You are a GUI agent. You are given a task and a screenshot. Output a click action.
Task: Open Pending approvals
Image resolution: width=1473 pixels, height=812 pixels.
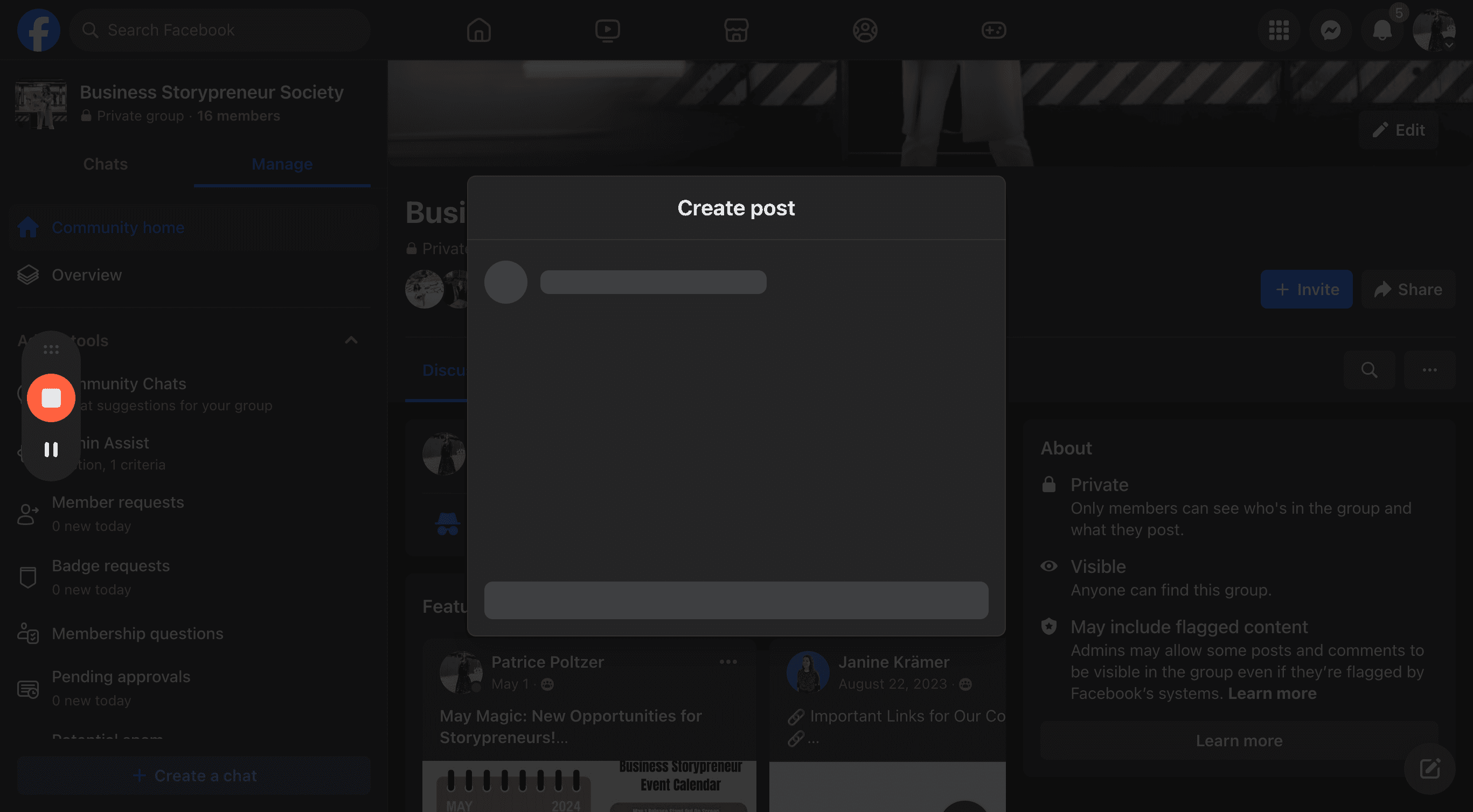click(194, 688)
